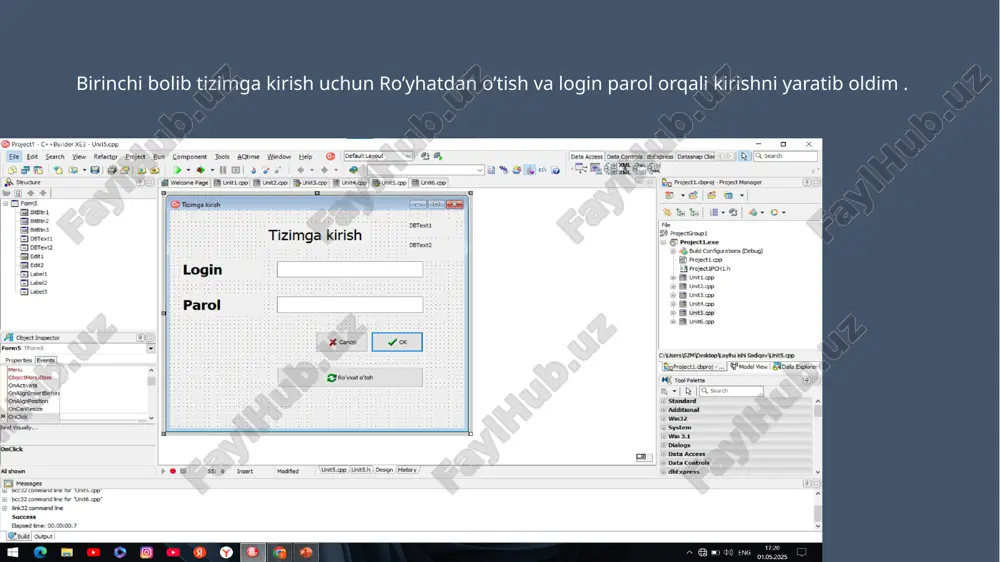Collapse the Project1.exe node

tap(663, 242)
